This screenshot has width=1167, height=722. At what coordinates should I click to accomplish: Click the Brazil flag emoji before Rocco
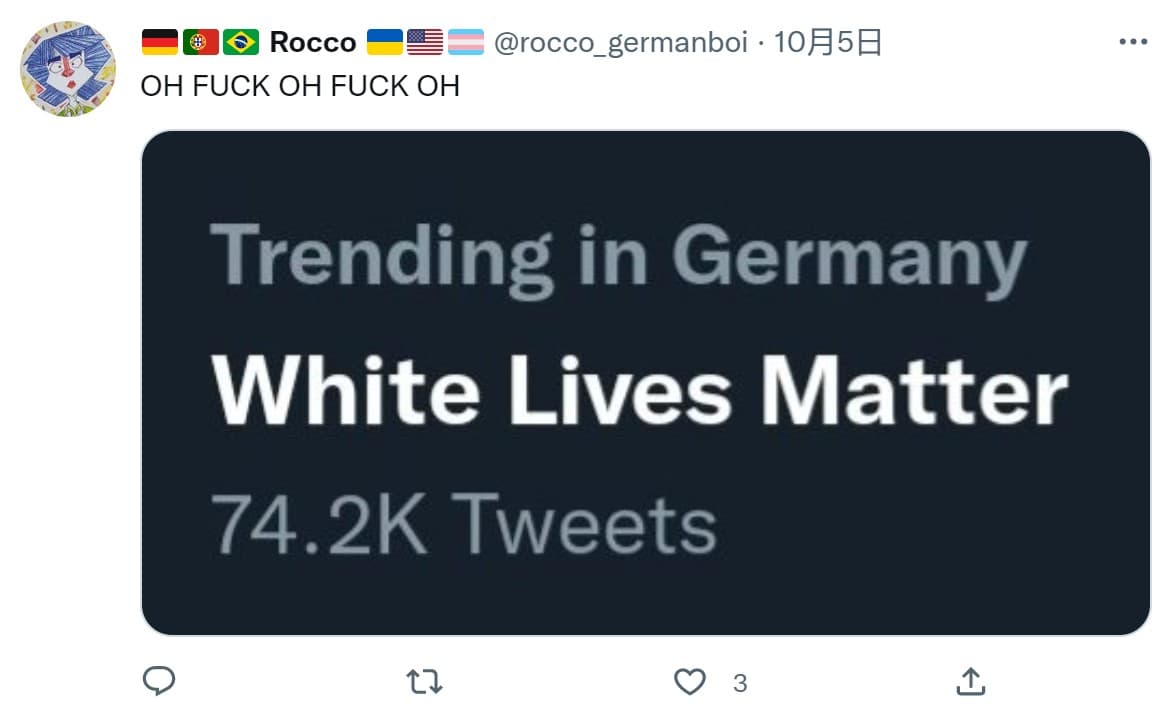click(241, 41)
